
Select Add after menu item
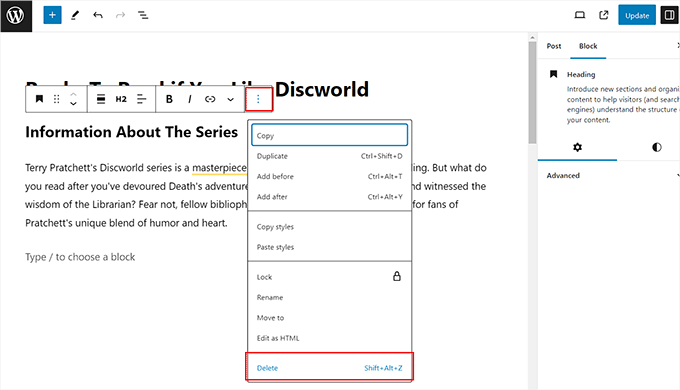329,197
